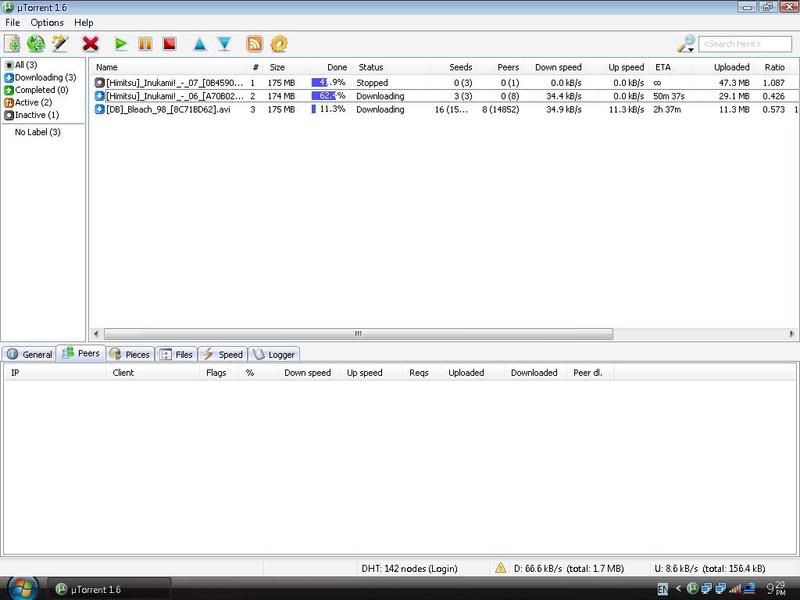
Task: Click status icon of Bleach 98 torrent
Action: 99,109
